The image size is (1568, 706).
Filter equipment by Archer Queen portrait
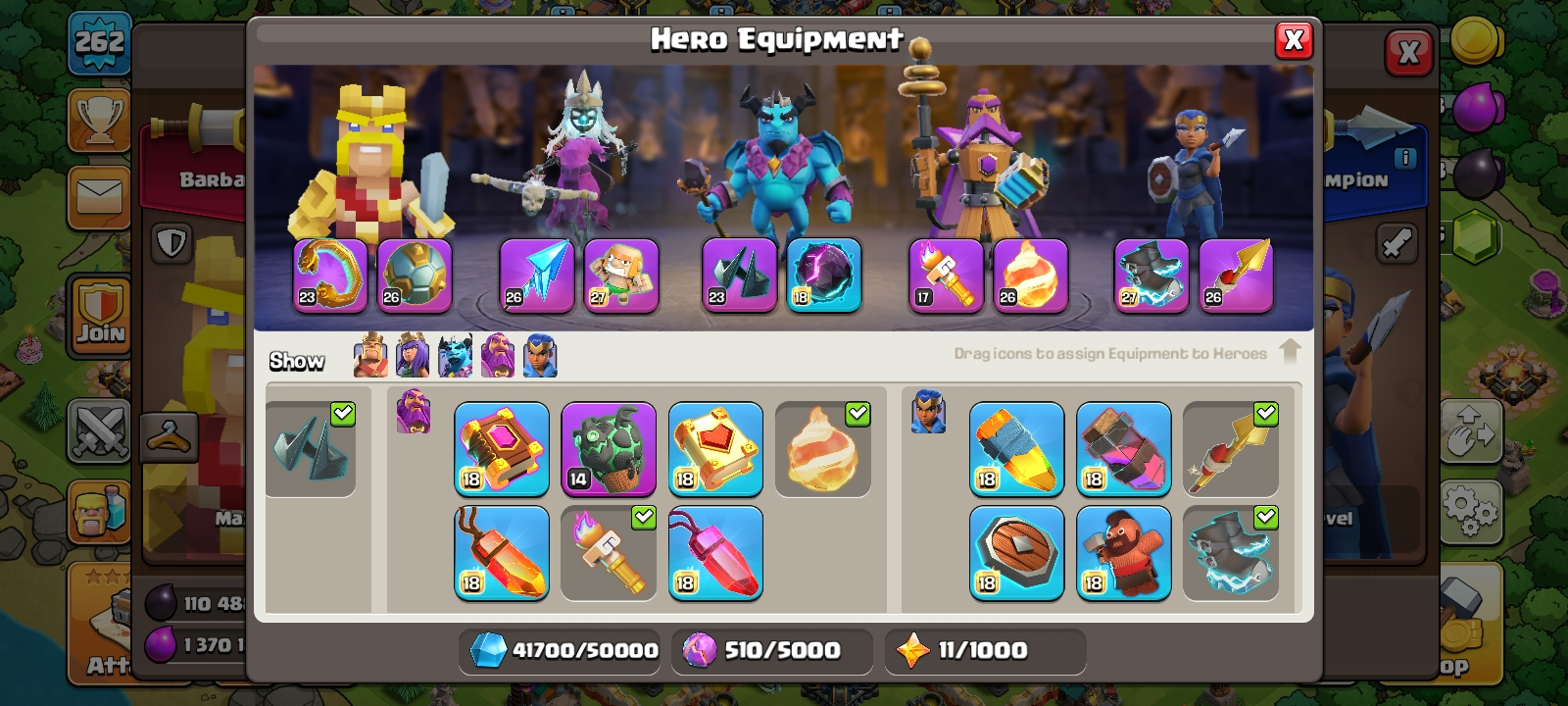coord(413,355)
